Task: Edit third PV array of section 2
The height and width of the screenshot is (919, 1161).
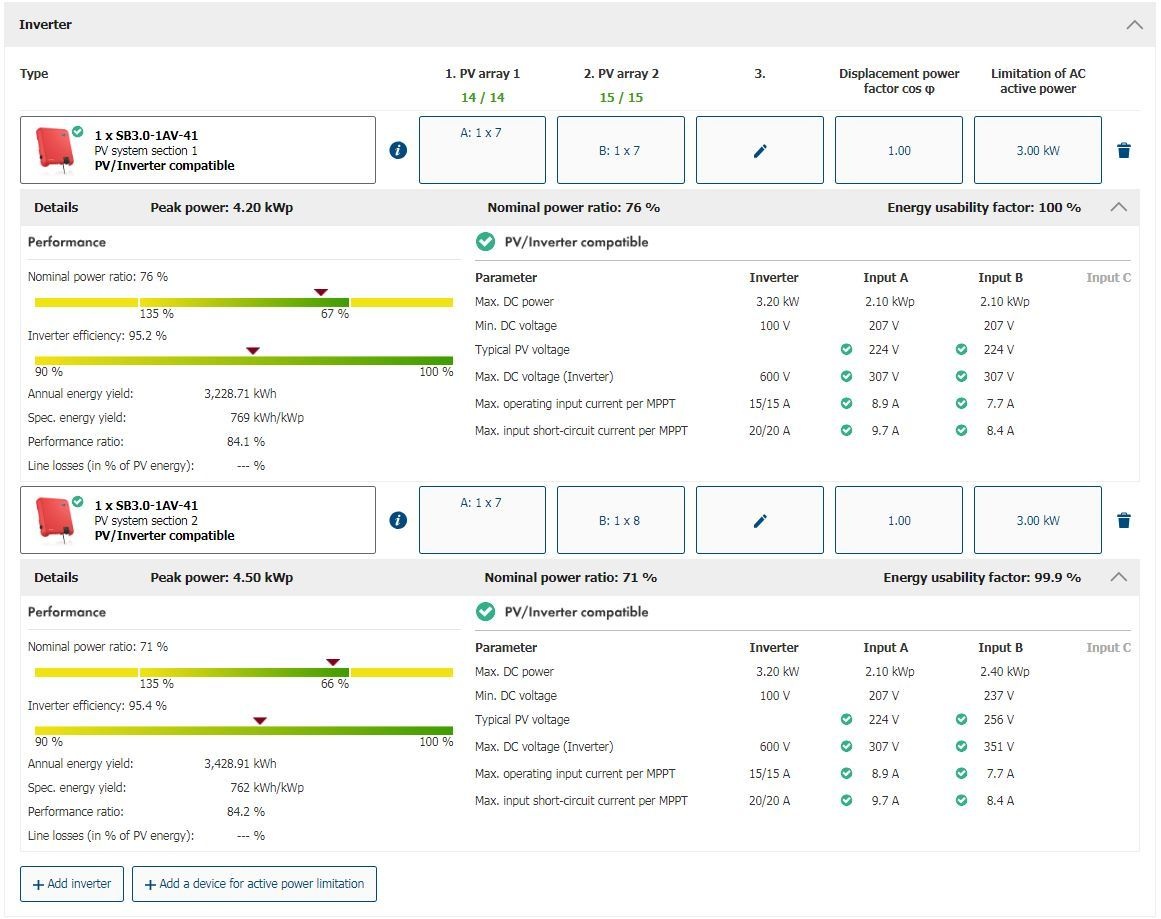Action: click(x=759, y=520)
